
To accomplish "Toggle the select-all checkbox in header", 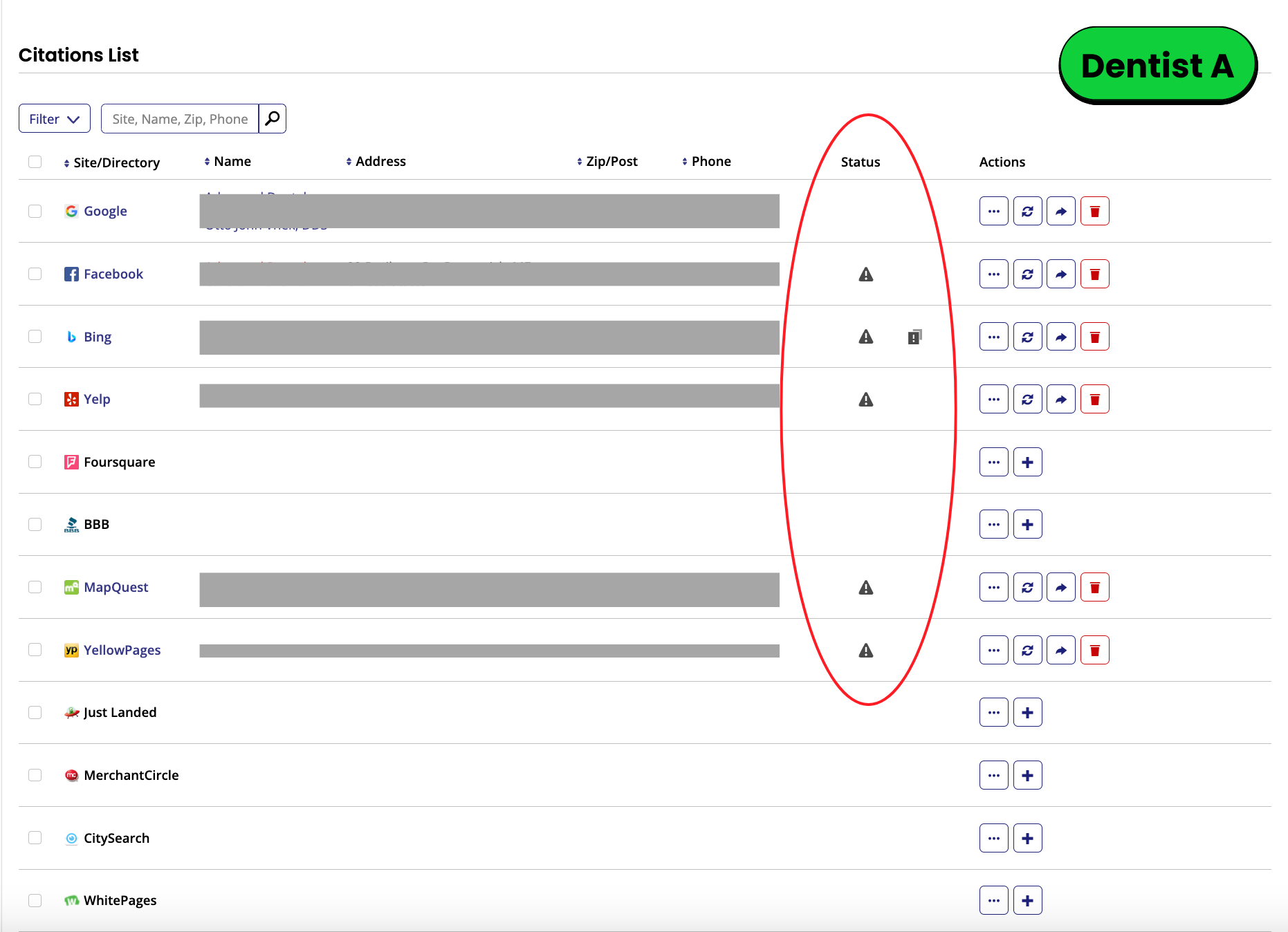I will (x=35, y=162).
